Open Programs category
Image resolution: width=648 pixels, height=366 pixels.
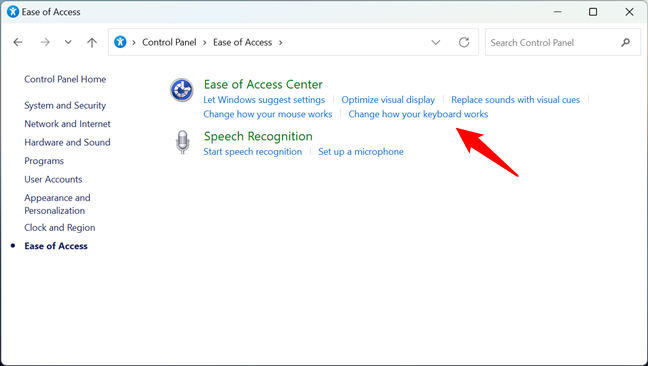coord(44,161)
